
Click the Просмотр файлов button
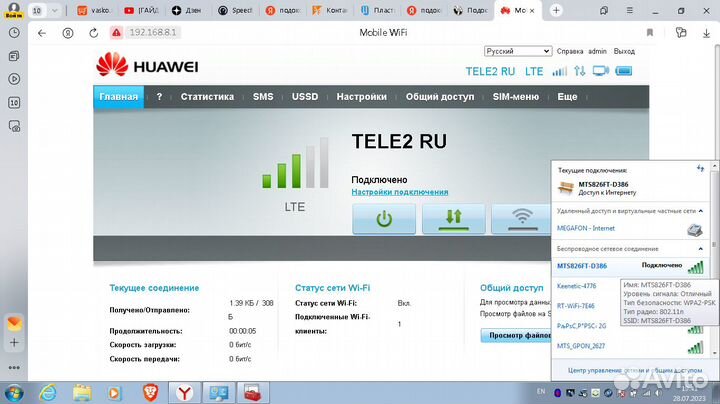pos(516,336)
